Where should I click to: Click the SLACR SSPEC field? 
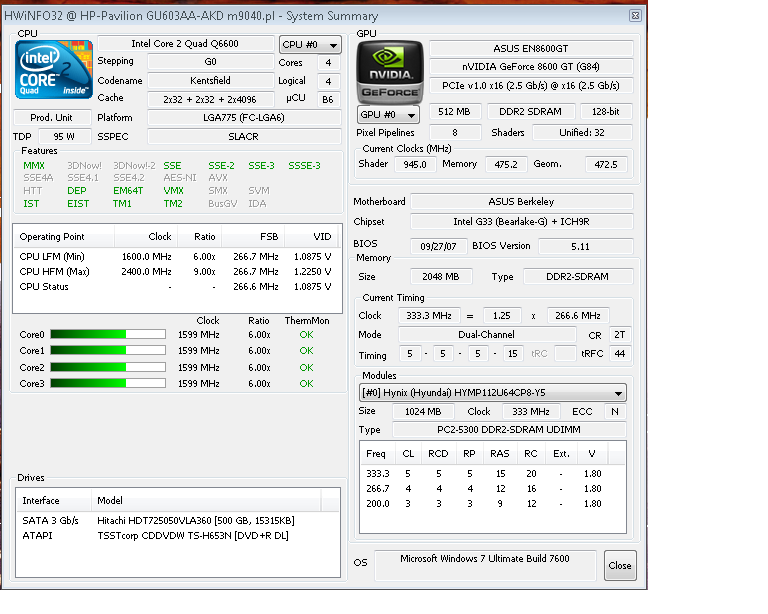[243, 137]
